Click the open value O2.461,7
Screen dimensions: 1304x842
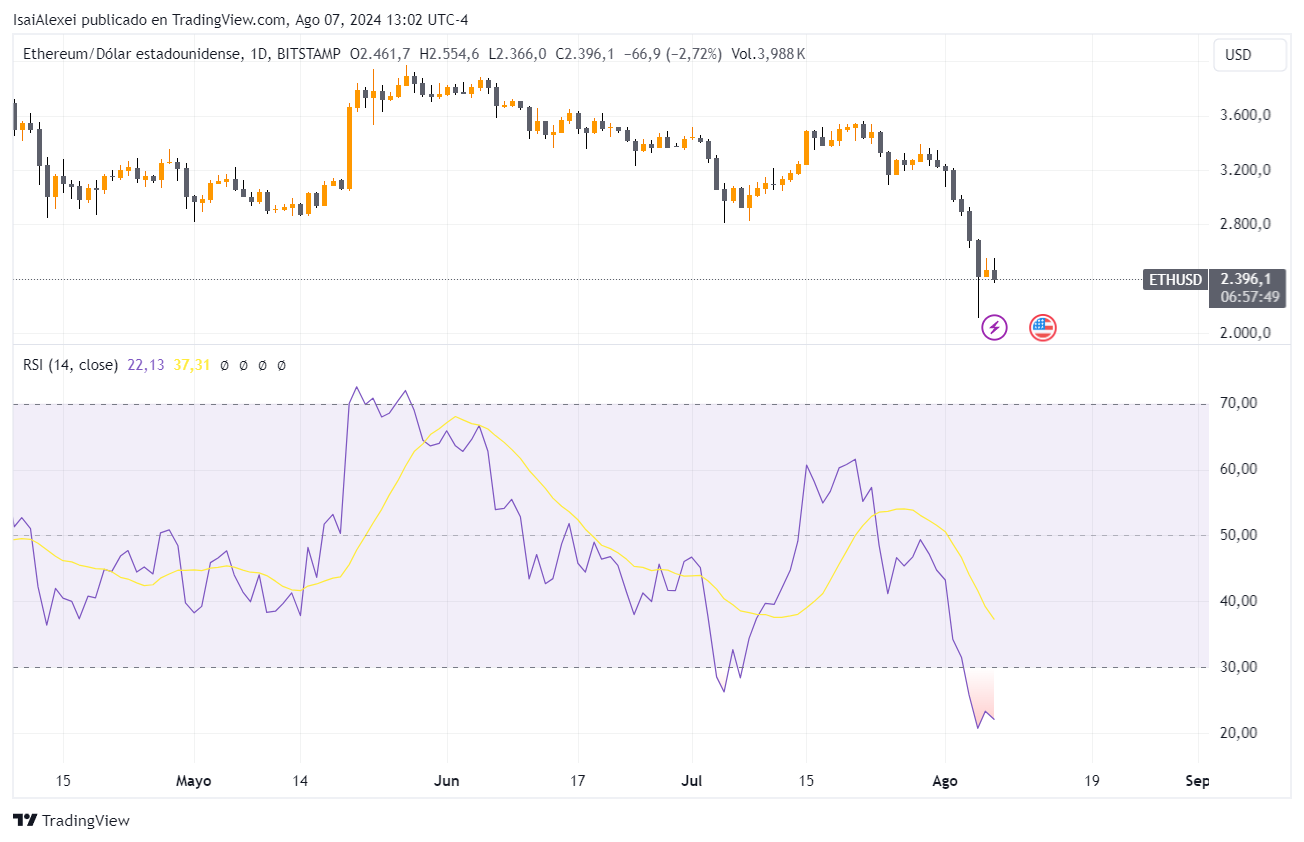380,54
